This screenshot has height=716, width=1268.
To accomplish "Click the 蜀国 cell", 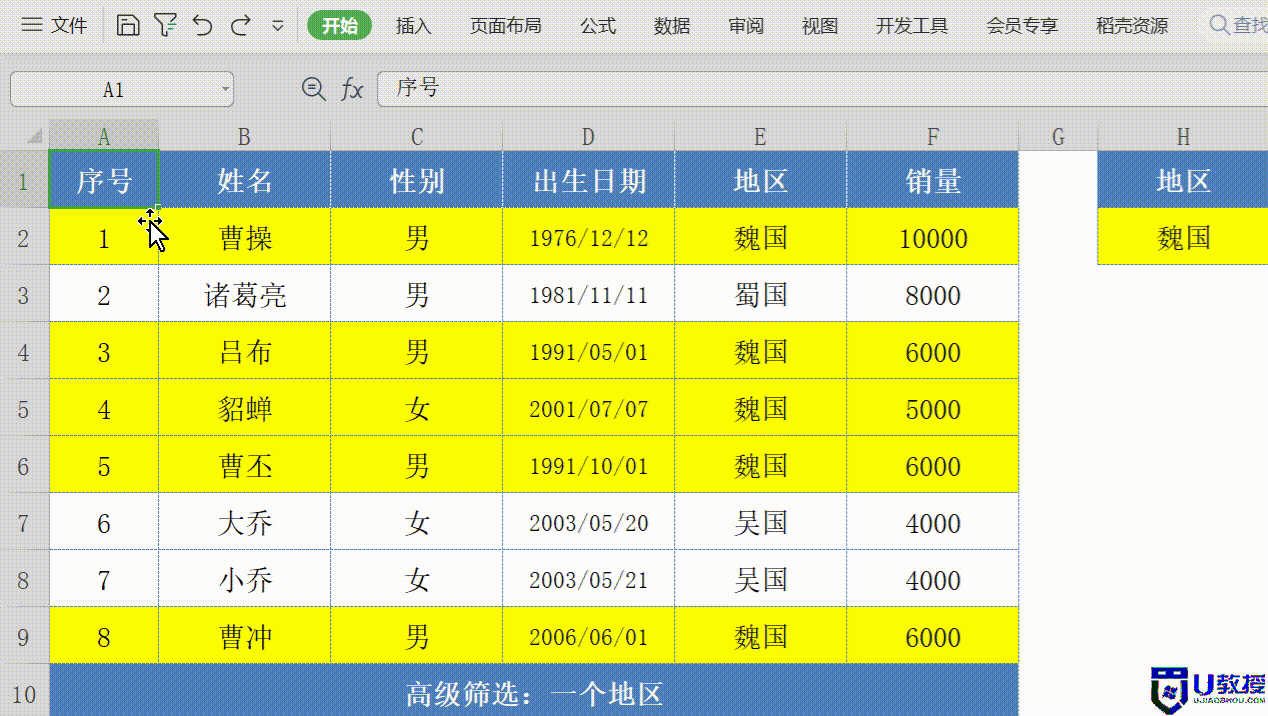I will click(x=761, y=294).
